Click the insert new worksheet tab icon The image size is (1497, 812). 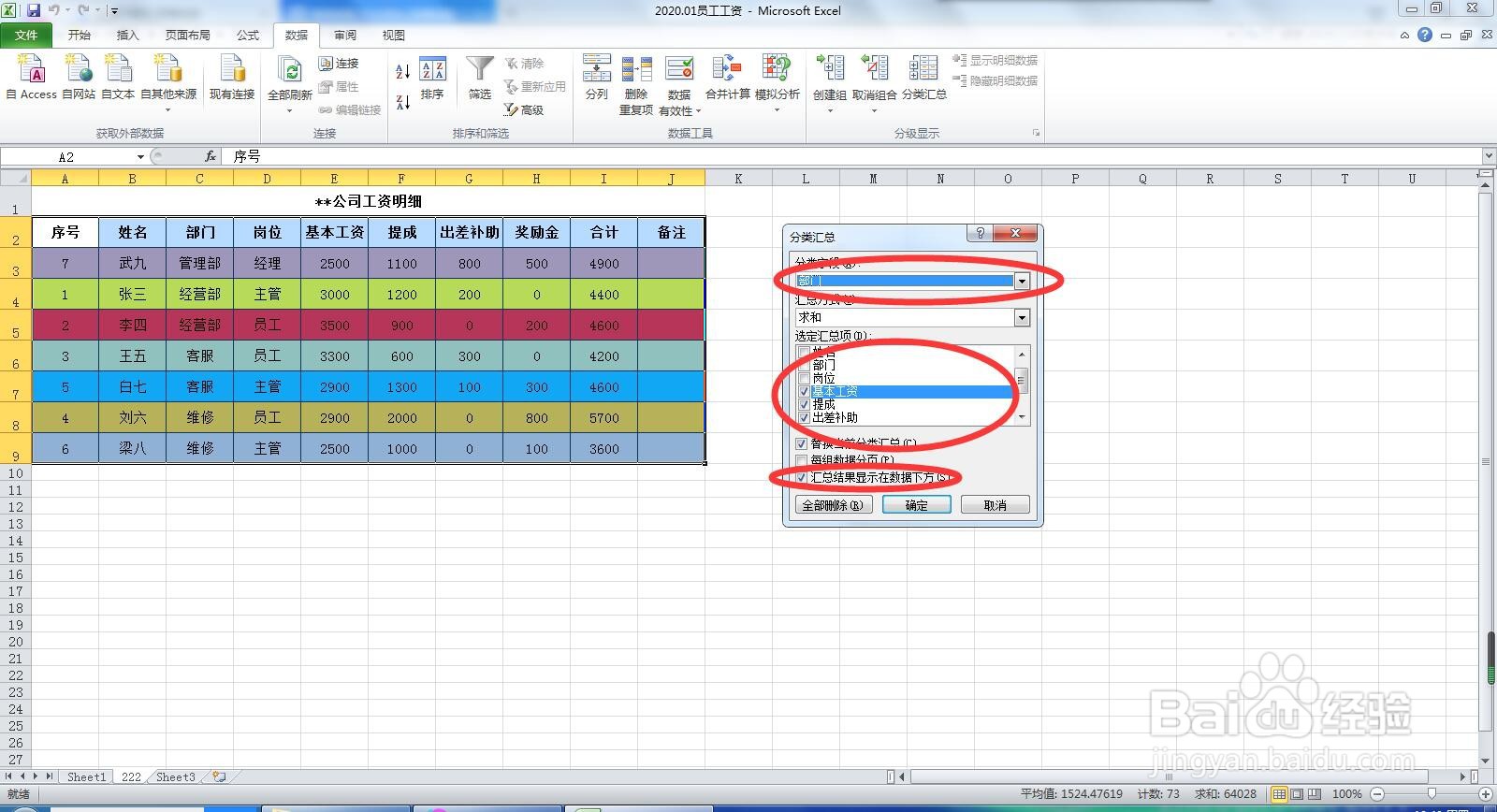219,776
